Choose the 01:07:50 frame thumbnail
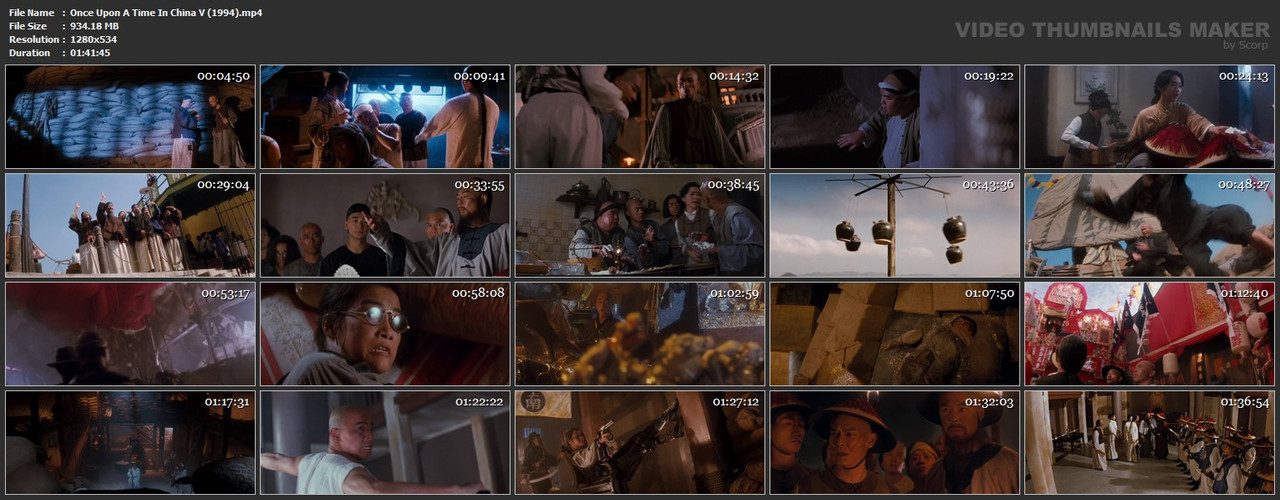Viewport: 1280px width, 500px height. tap(895, 334)
